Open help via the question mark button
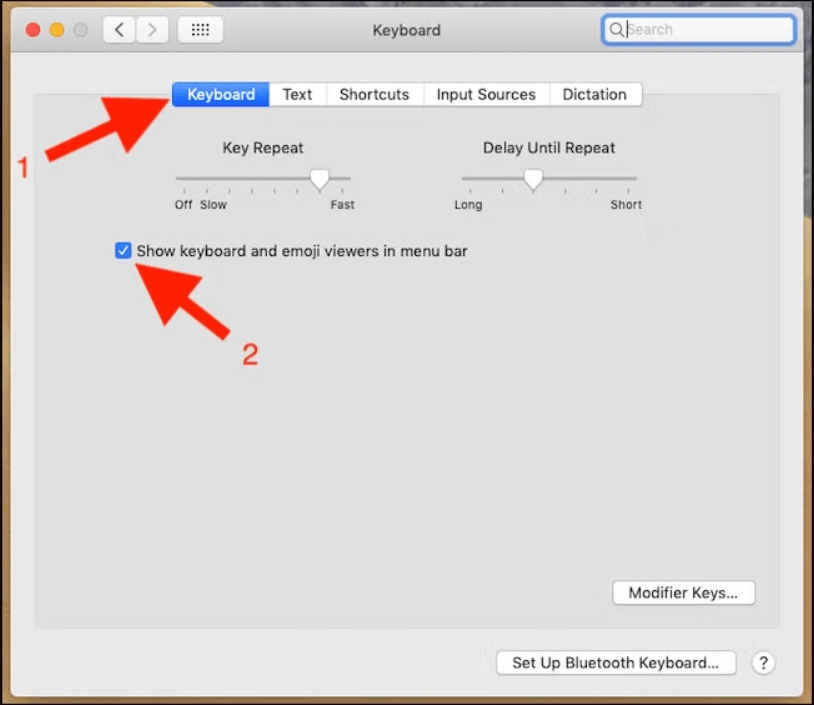This screenshot has width=814, height=705. (x=763, y=663)
